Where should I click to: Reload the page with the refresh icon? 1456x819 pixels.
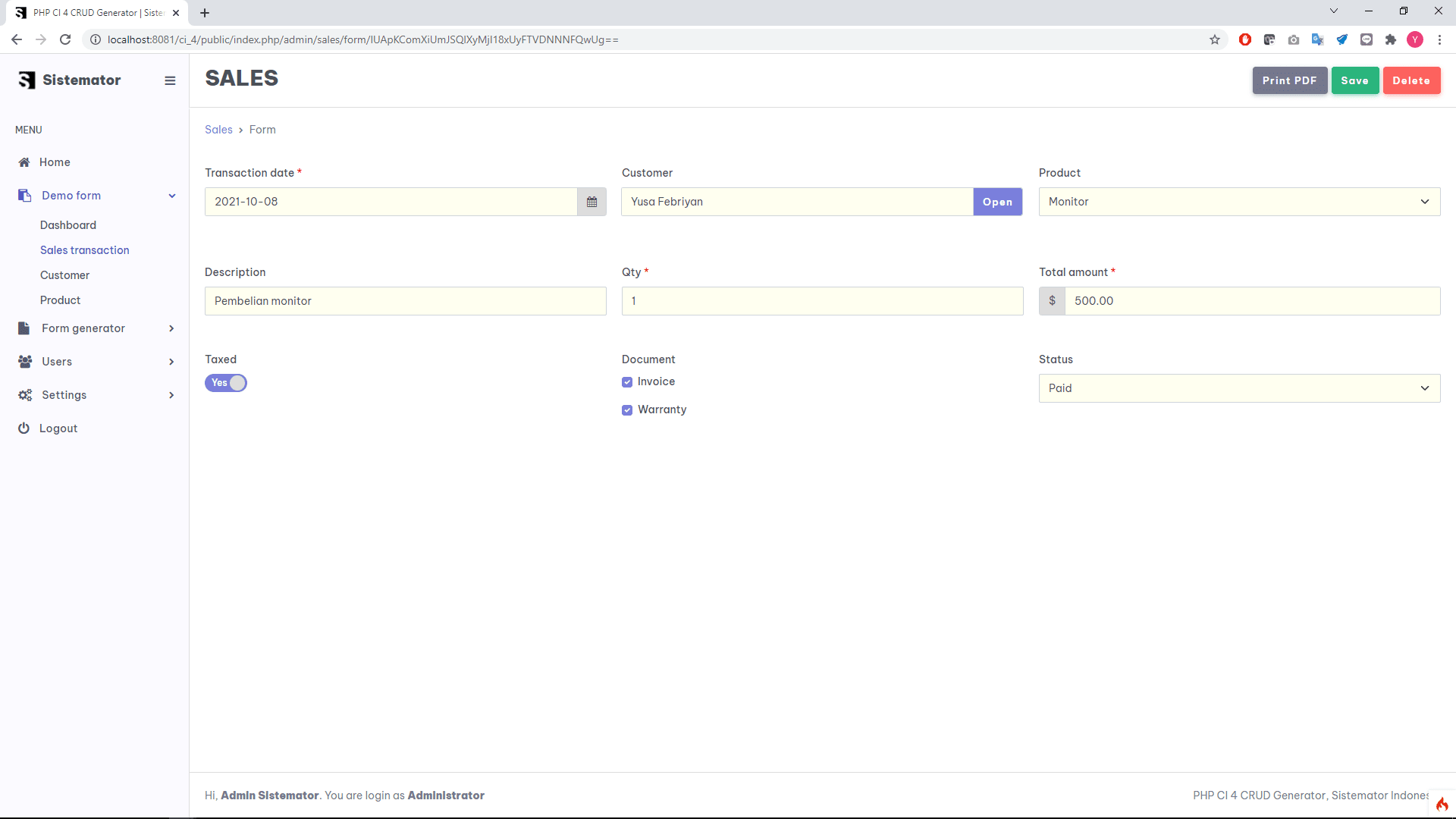pos(65,39)
